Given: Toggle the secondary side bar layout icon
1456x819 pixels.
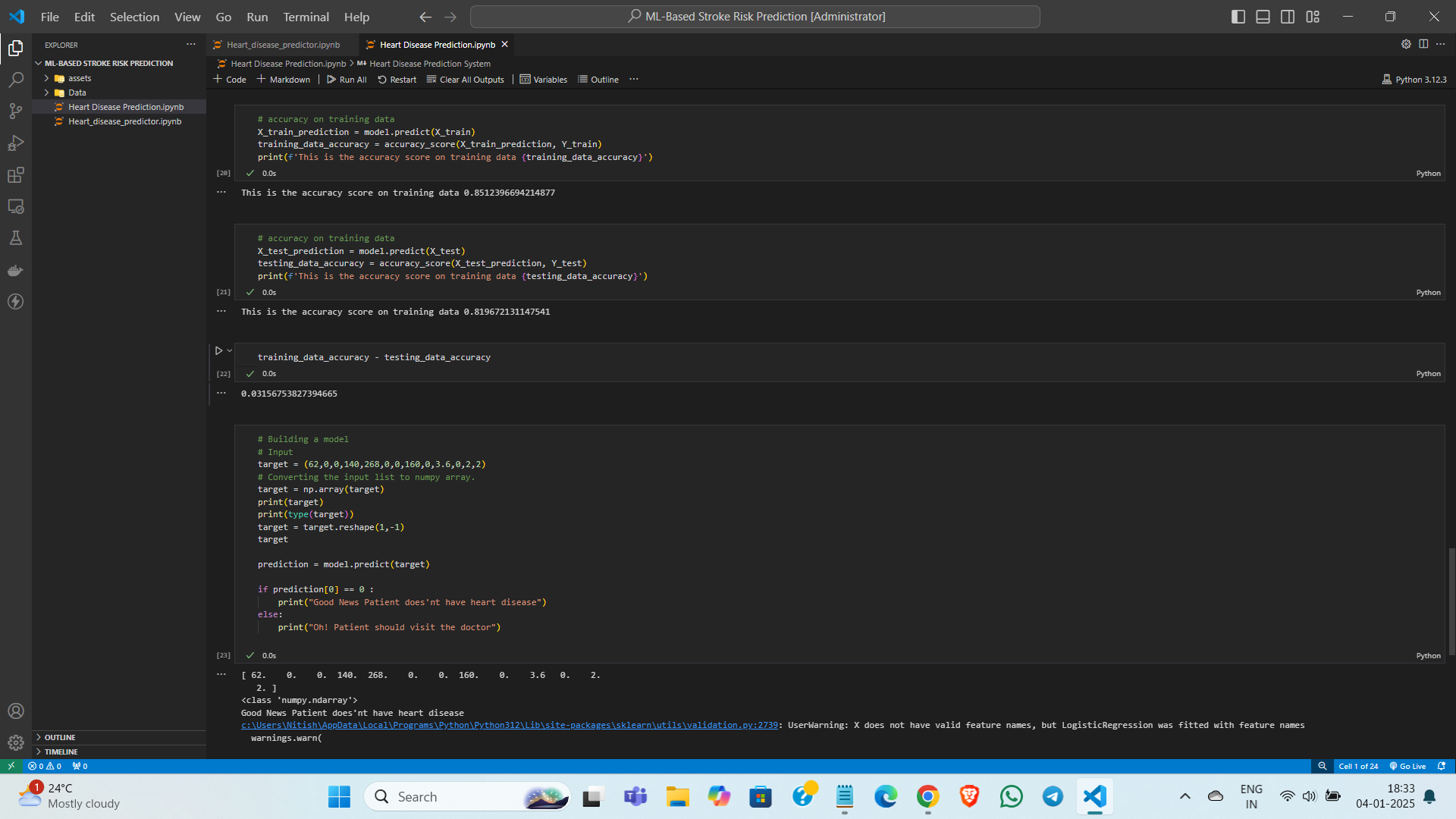Looking at the screenshot, I should [1288, 17].
